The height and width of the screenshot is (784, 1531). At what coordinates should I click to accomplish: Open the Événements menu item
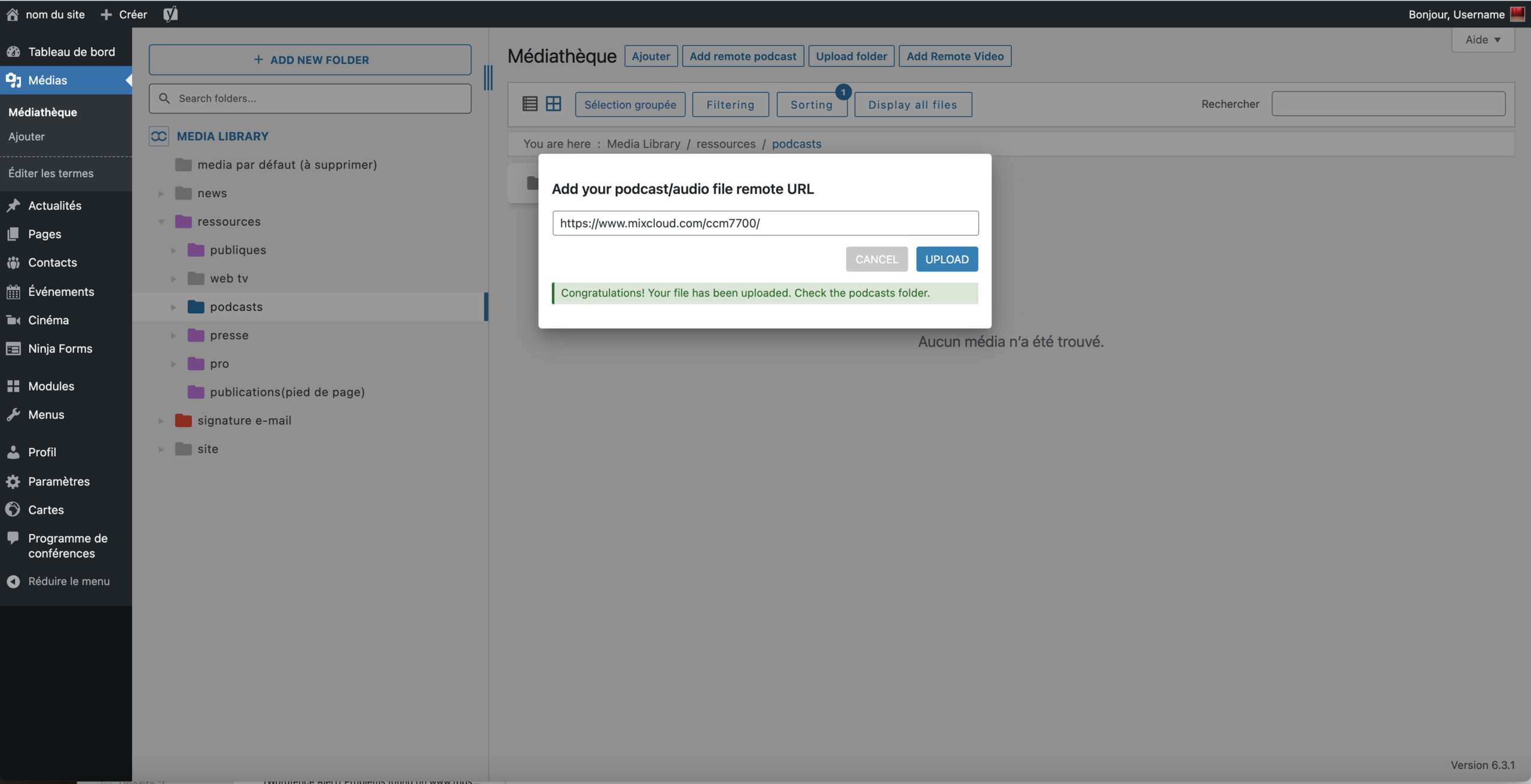pos(61,291)
